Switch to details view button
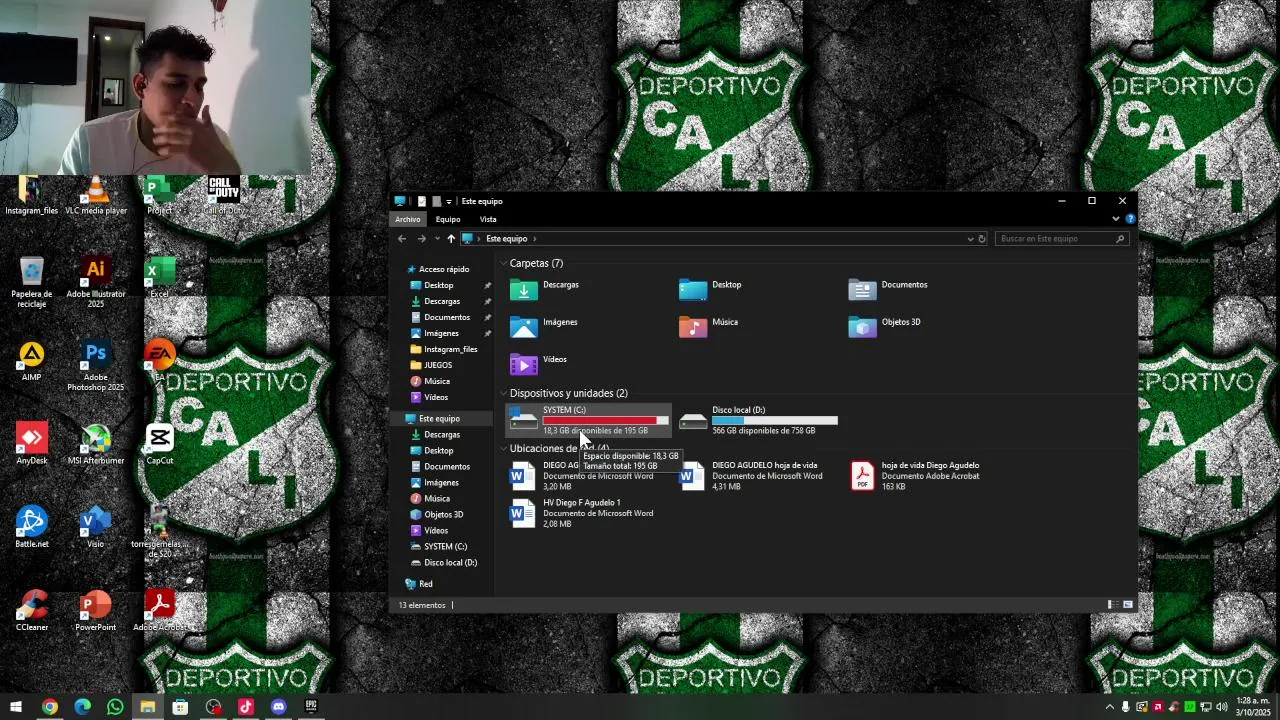 [1112, 605]
